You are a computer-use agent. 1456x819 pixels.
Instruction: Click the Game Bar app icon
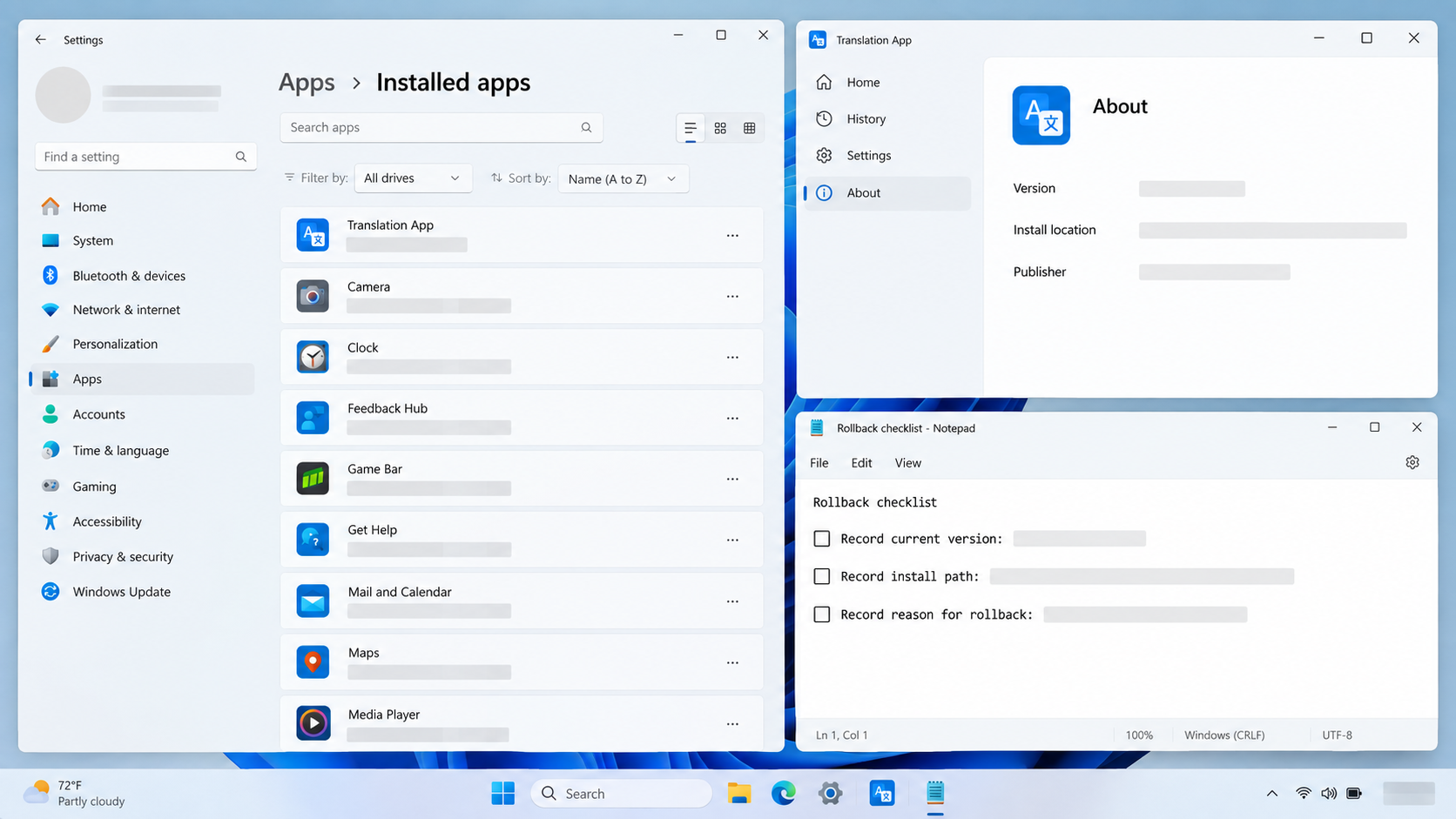tap(313, 479)
